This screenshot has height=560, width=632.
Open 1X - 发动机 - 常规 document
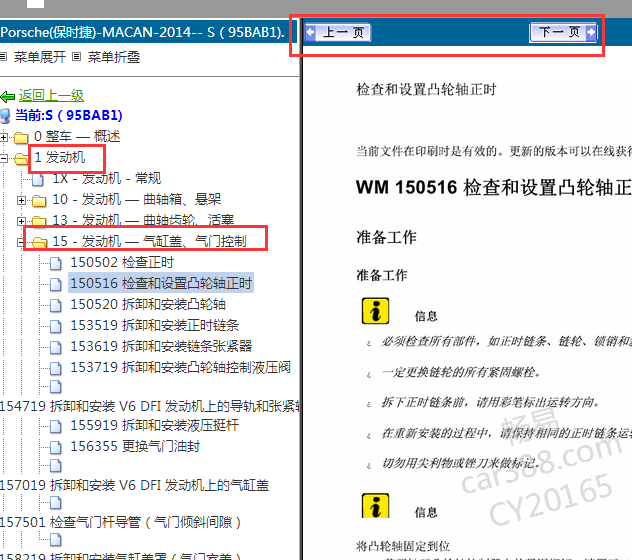(107, 178)
